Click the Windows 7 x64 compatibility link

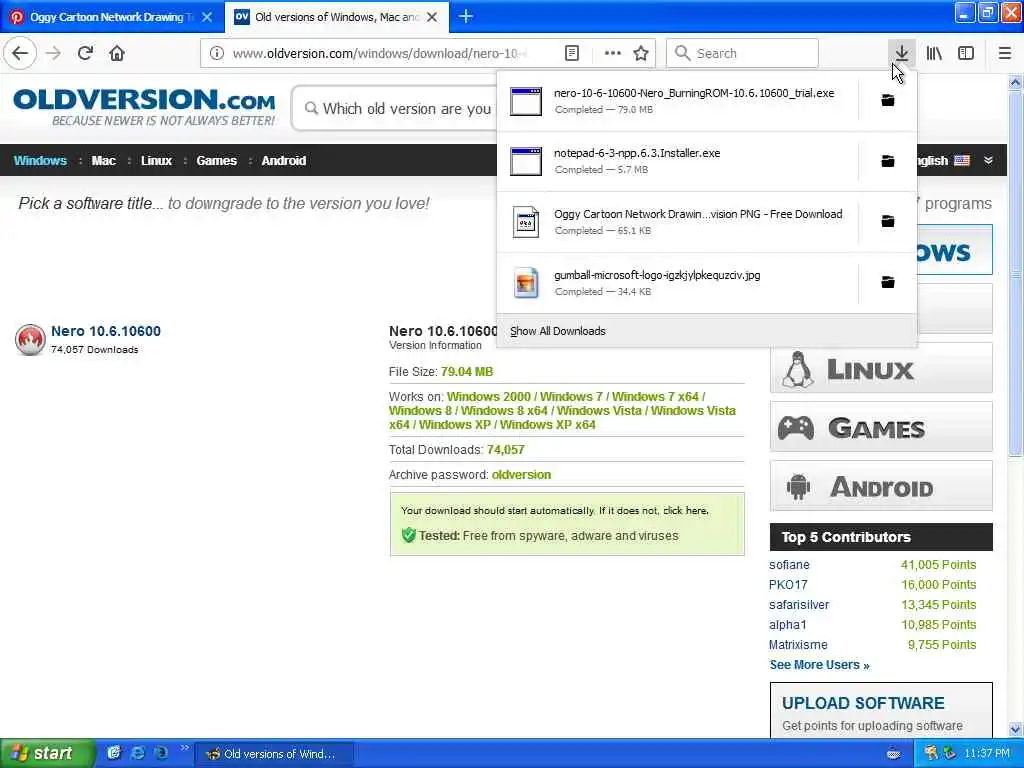point(655,396)
